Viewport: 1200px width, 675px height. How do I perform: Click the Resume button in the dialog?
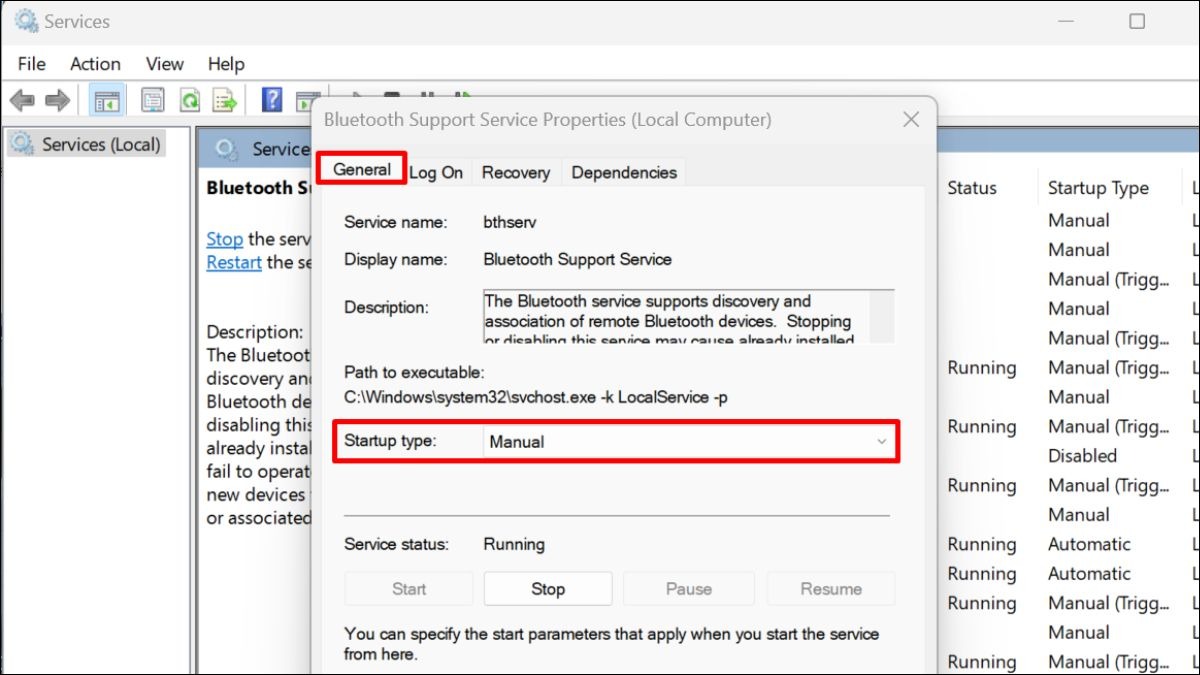(831, 589)
